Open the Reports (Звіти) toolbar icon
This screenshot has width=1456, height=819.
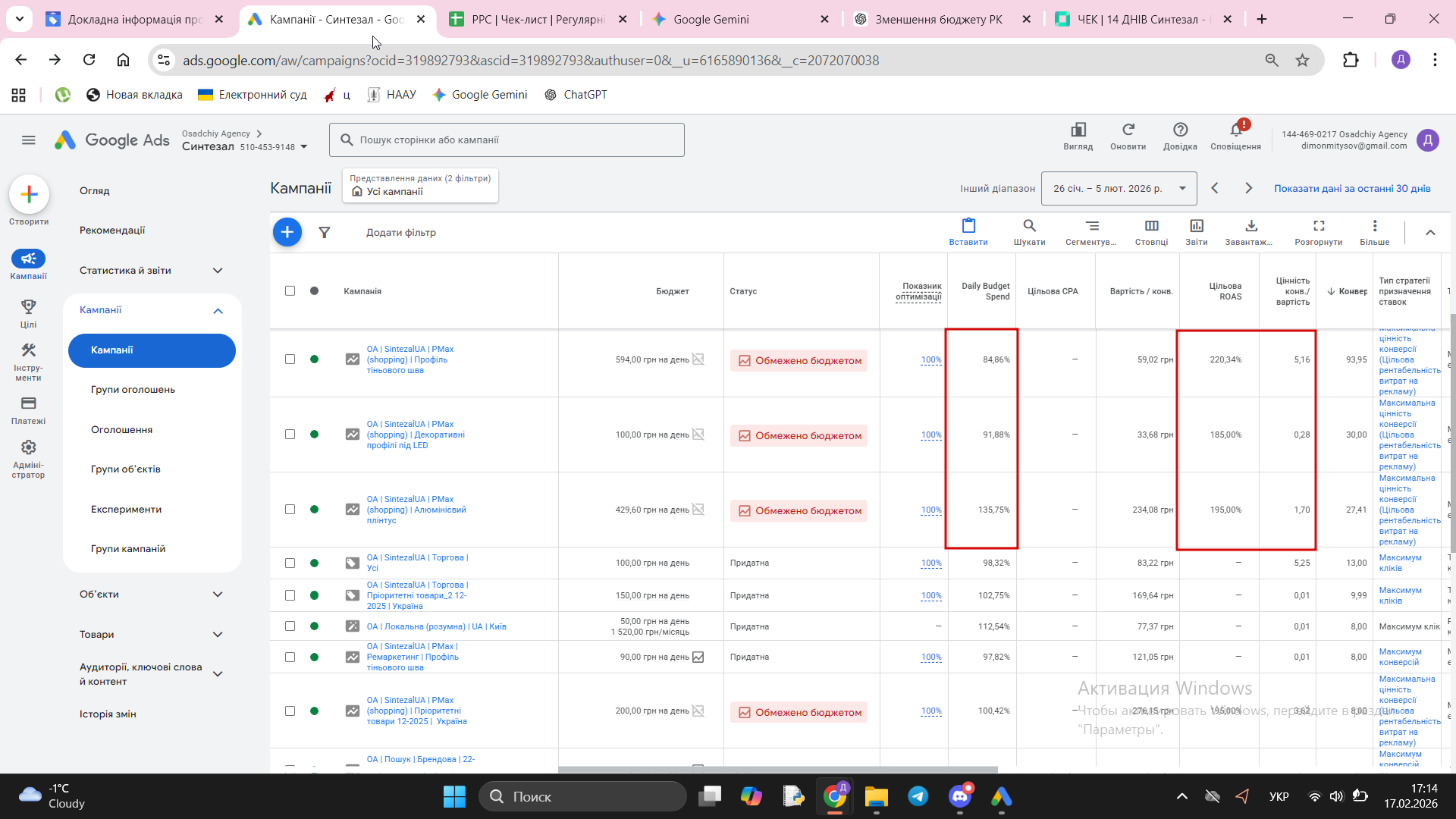point(1196,227)
